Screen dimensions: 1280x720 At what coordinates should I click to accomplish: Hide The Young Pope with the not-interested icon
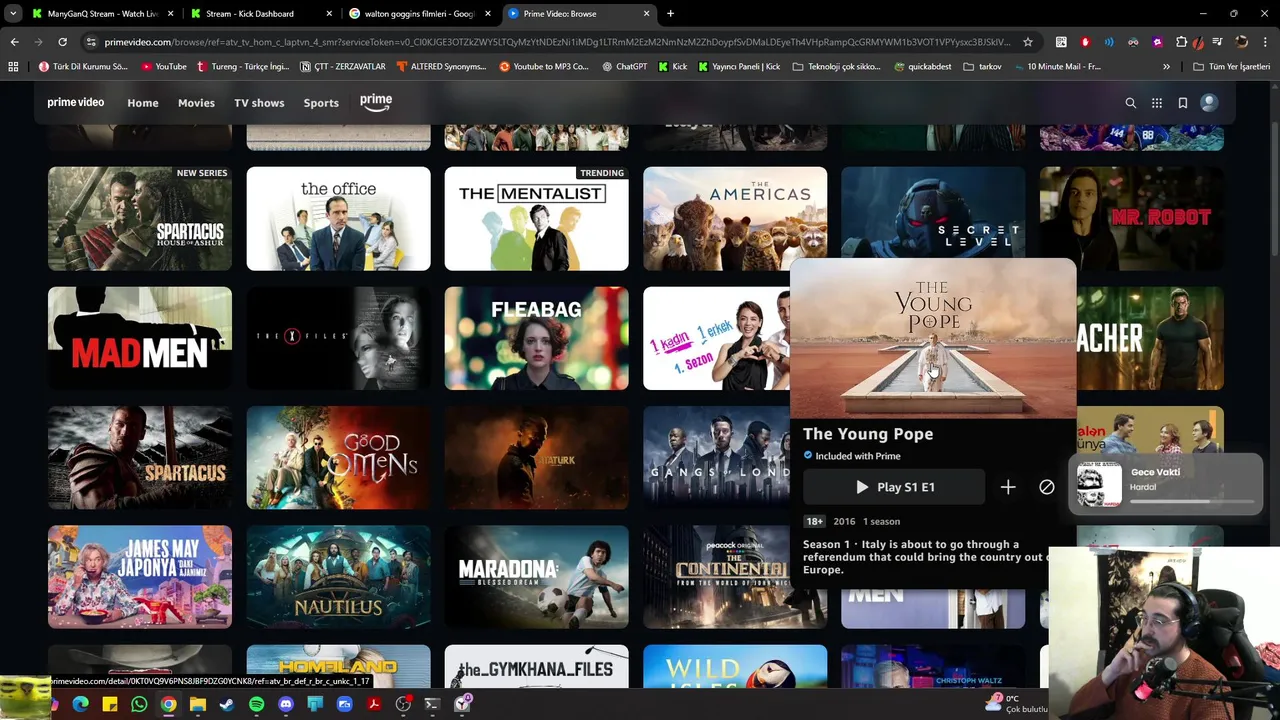(x=1047, y=487)
